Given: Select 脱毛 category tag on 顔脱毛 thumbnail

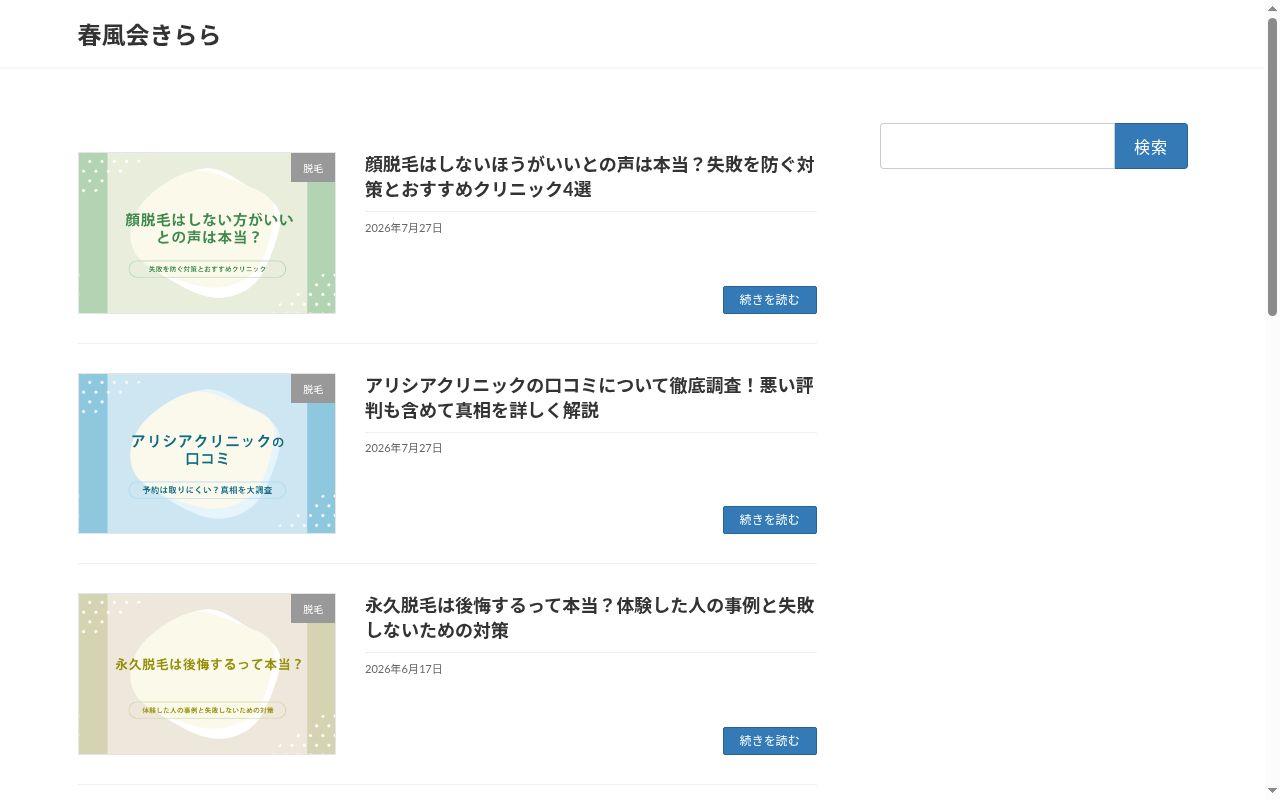Looking at the screenshot, I should [x=313, y=168].
